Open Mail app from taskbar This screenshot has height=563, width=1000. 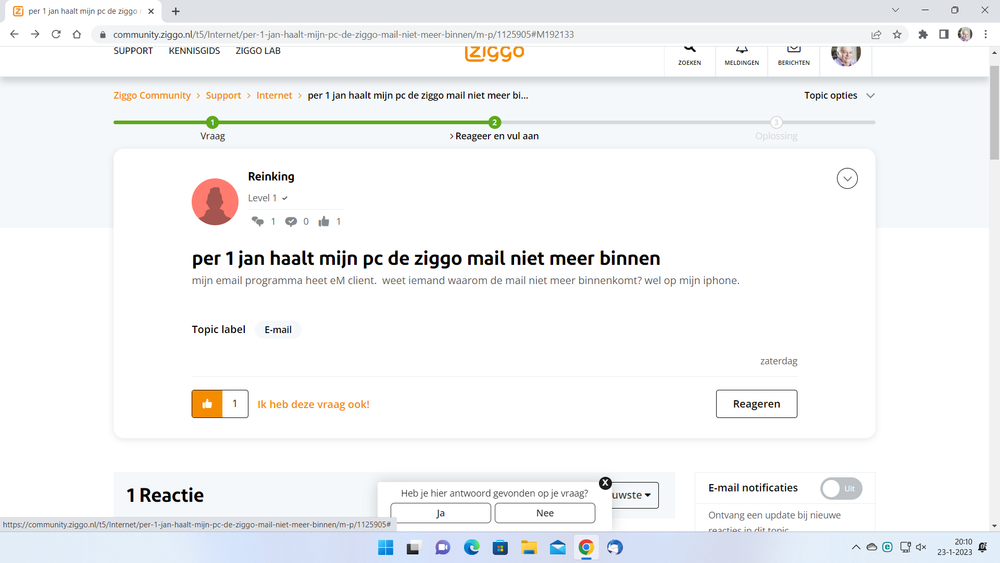(557, 547)
